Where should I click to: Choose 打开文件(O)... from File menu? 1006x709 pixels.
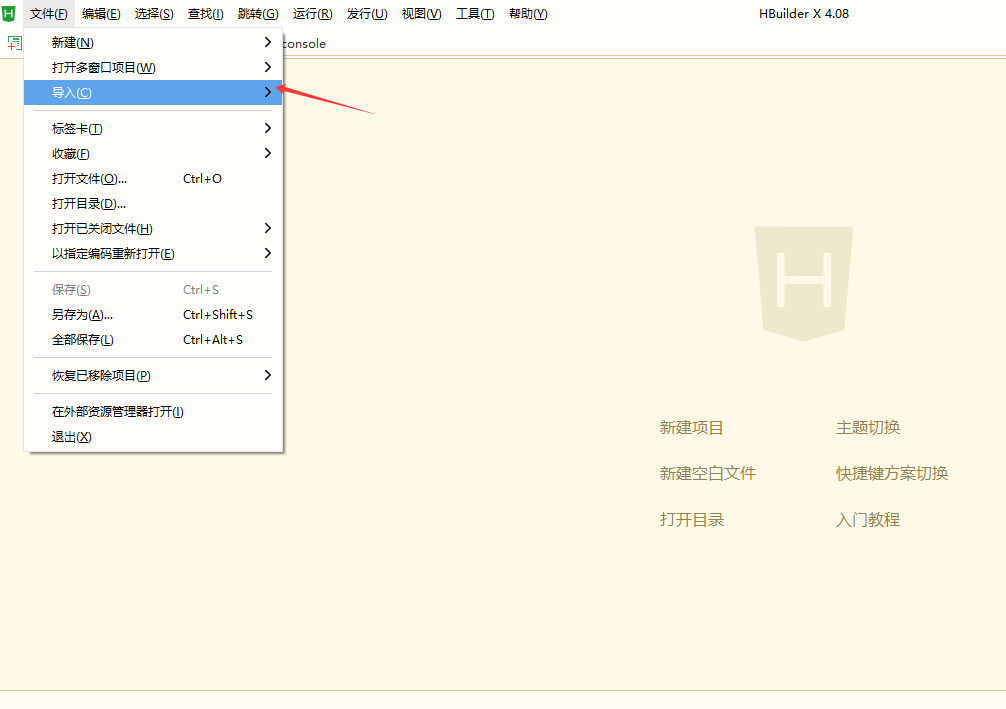click(x=153, y=178)
